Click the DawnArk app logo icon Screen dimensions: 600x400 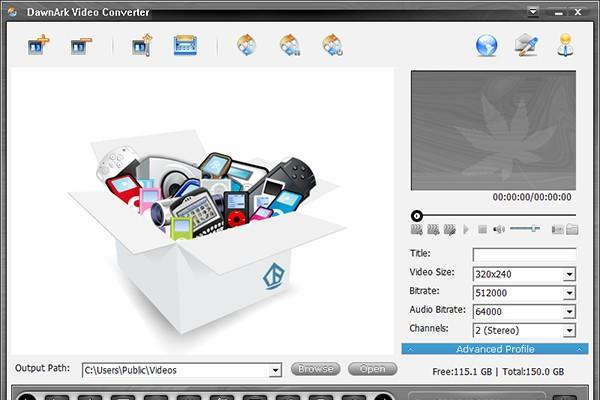click(12, 12)
